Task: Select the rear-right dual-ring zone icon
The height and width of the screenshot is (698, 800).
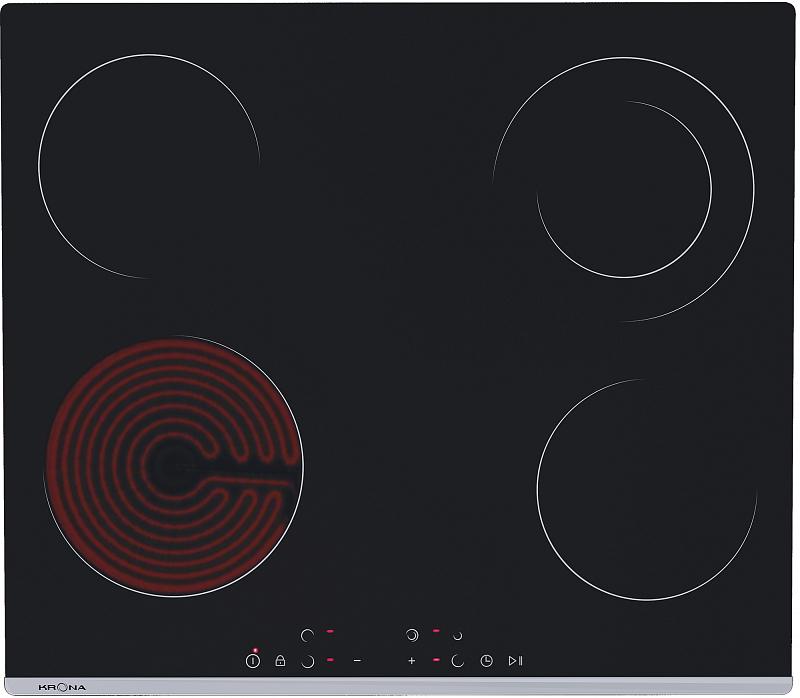Action: tap(411, 634)
